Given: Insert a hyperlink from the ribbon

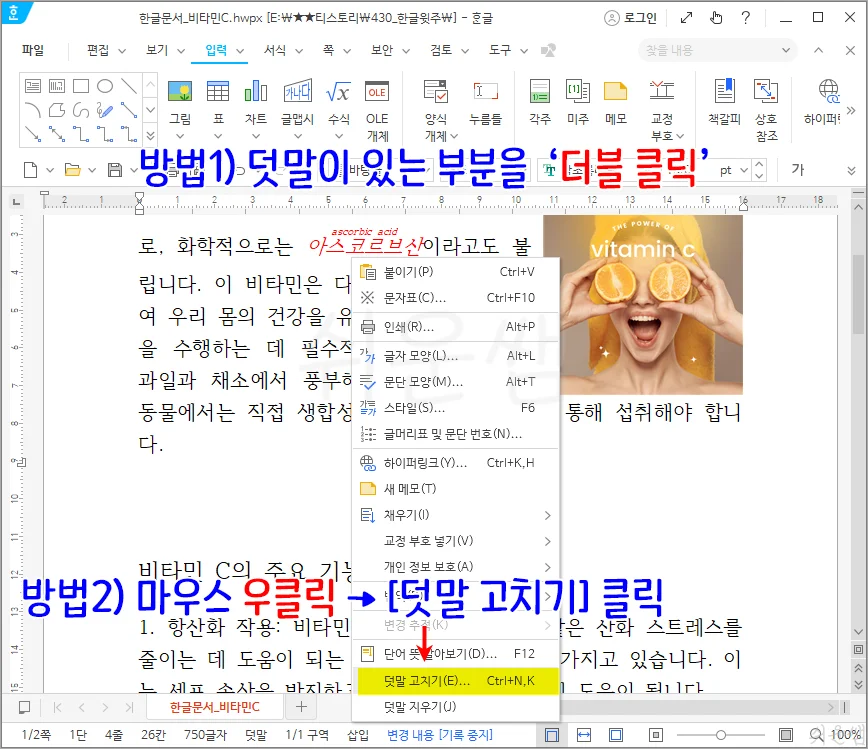Looking at the screenshot, I should pyautogui.click(x=829, y=91).
